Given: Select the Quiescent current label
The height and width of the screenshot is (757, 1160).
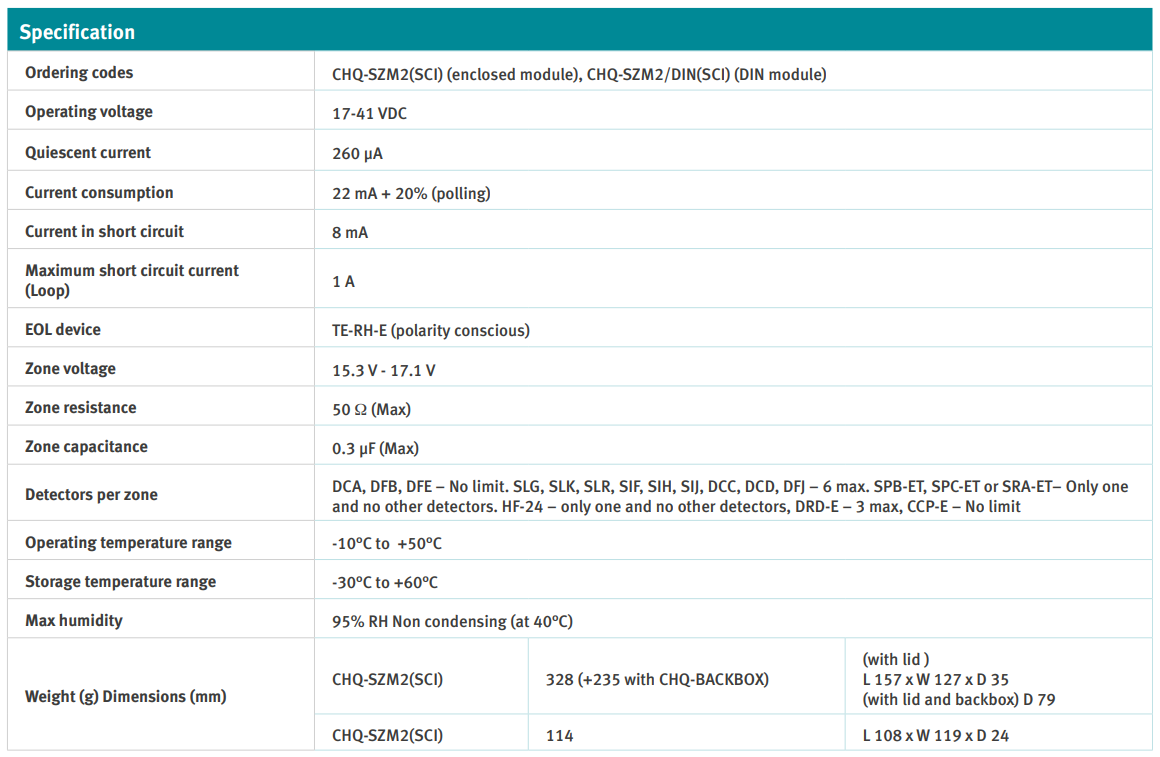Looking at the screenshot, I should click(88, 153).
